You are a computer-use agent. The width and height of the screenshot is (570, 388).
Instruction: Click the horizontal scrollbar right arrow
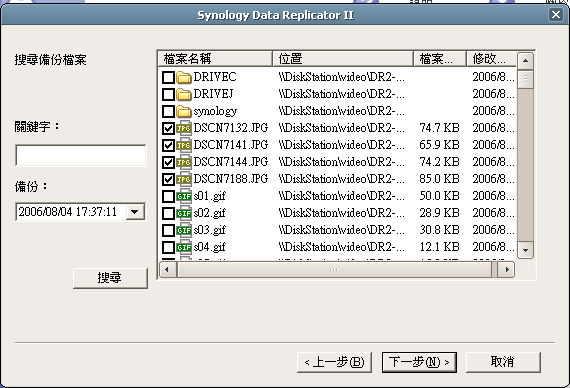(x=507, y=270)
